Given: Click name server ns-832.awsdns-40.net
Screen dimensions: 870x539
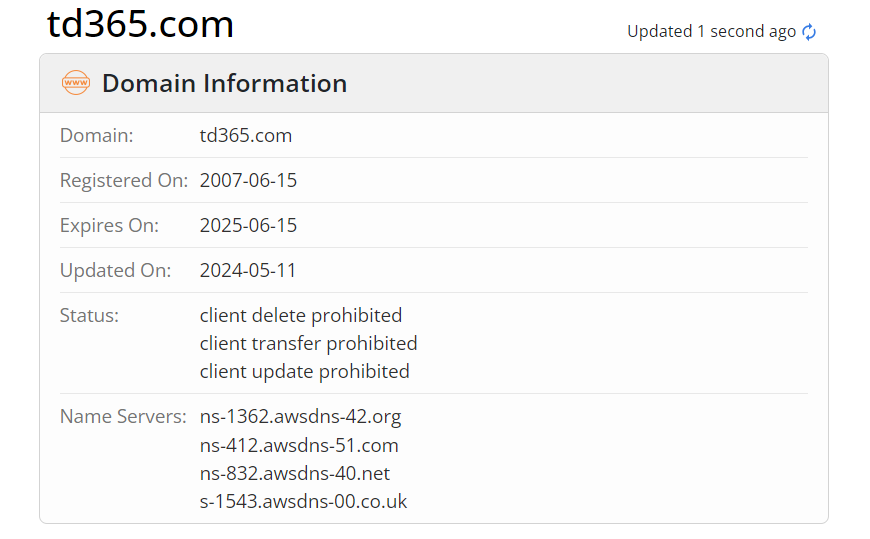Looking at the screenshot, I should [x=295, y=473].
